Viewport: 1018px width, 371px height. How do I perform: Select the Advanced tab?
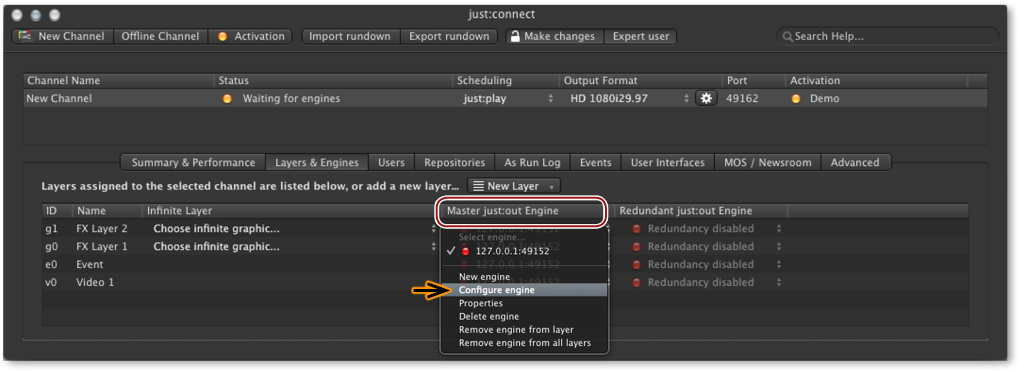click(x=855, y=162)
